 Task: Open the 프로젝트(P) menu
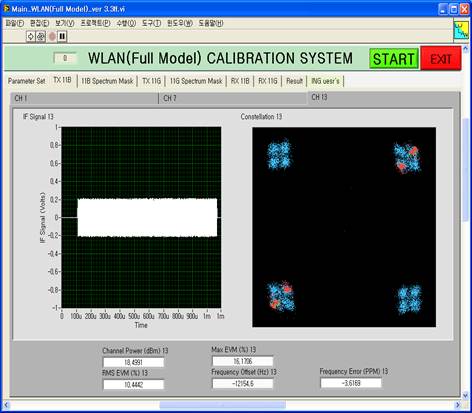(x=95, y=23)
